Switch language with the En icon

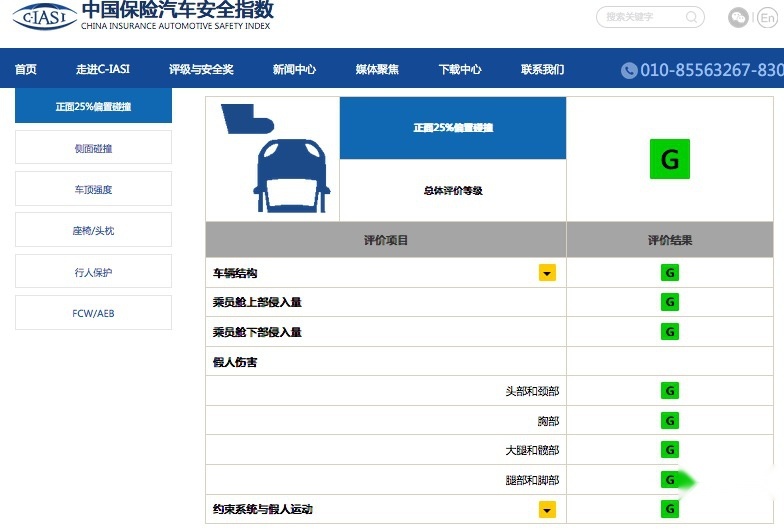tap(768, 18)
